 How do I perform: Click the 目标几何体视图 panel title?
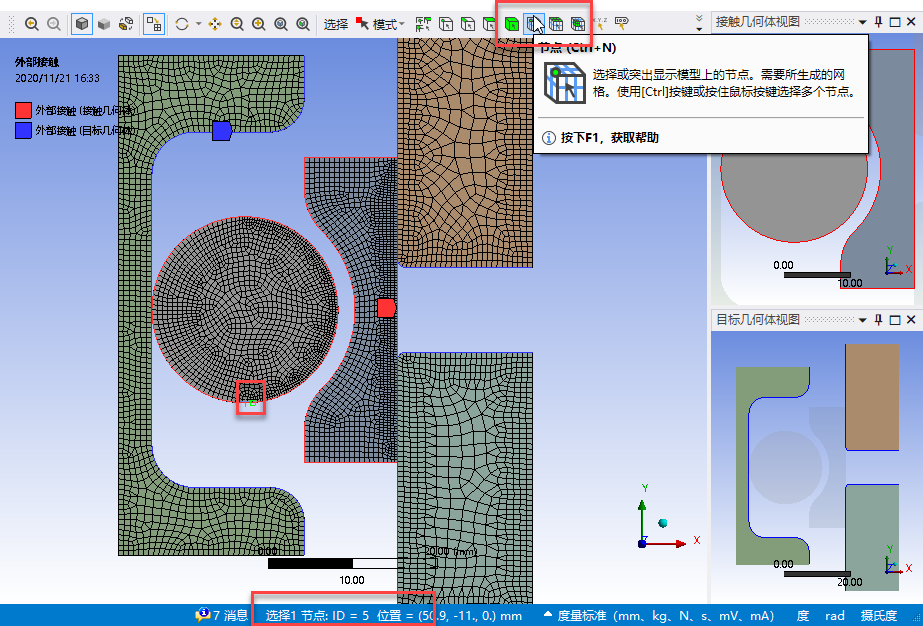click(758, 319)
